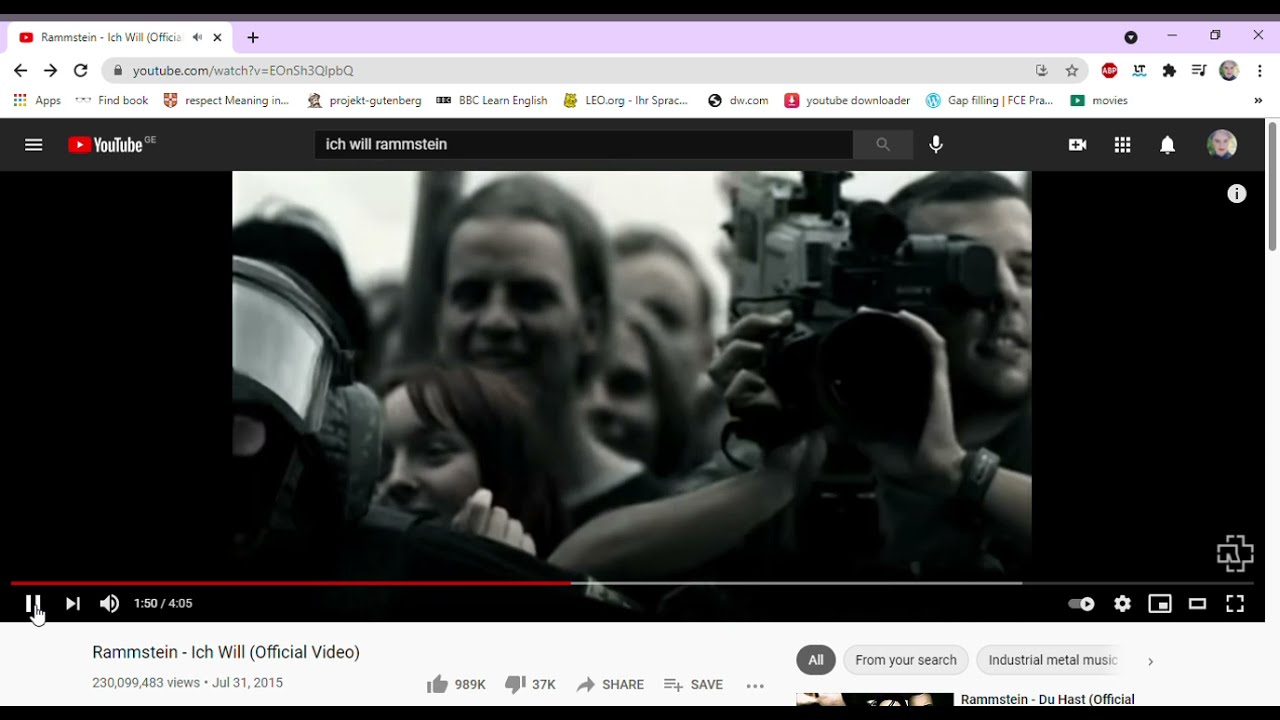Open respect Meaning bookmark

(226, 100)
